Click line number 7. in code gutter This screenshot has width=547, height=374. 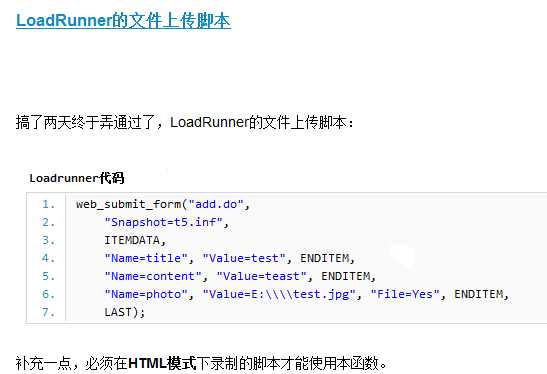click(48, 312)
